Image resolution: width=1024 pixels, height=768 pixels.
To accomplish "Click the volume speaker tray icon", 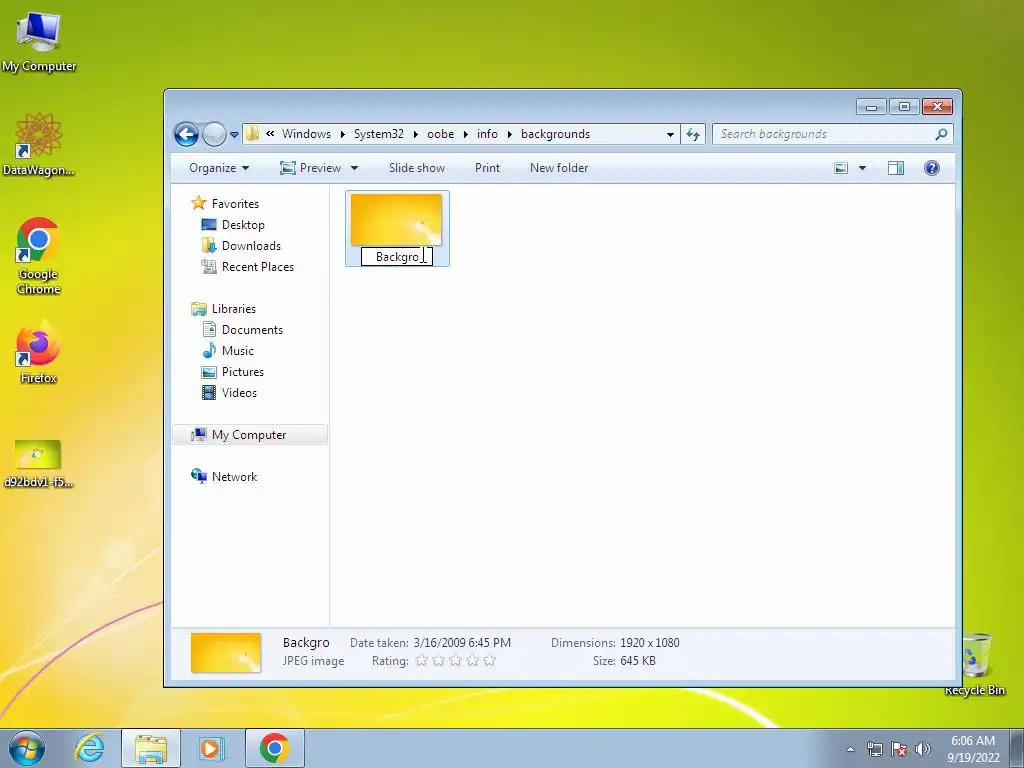I will pyautogui.click(x=922, y=749).
